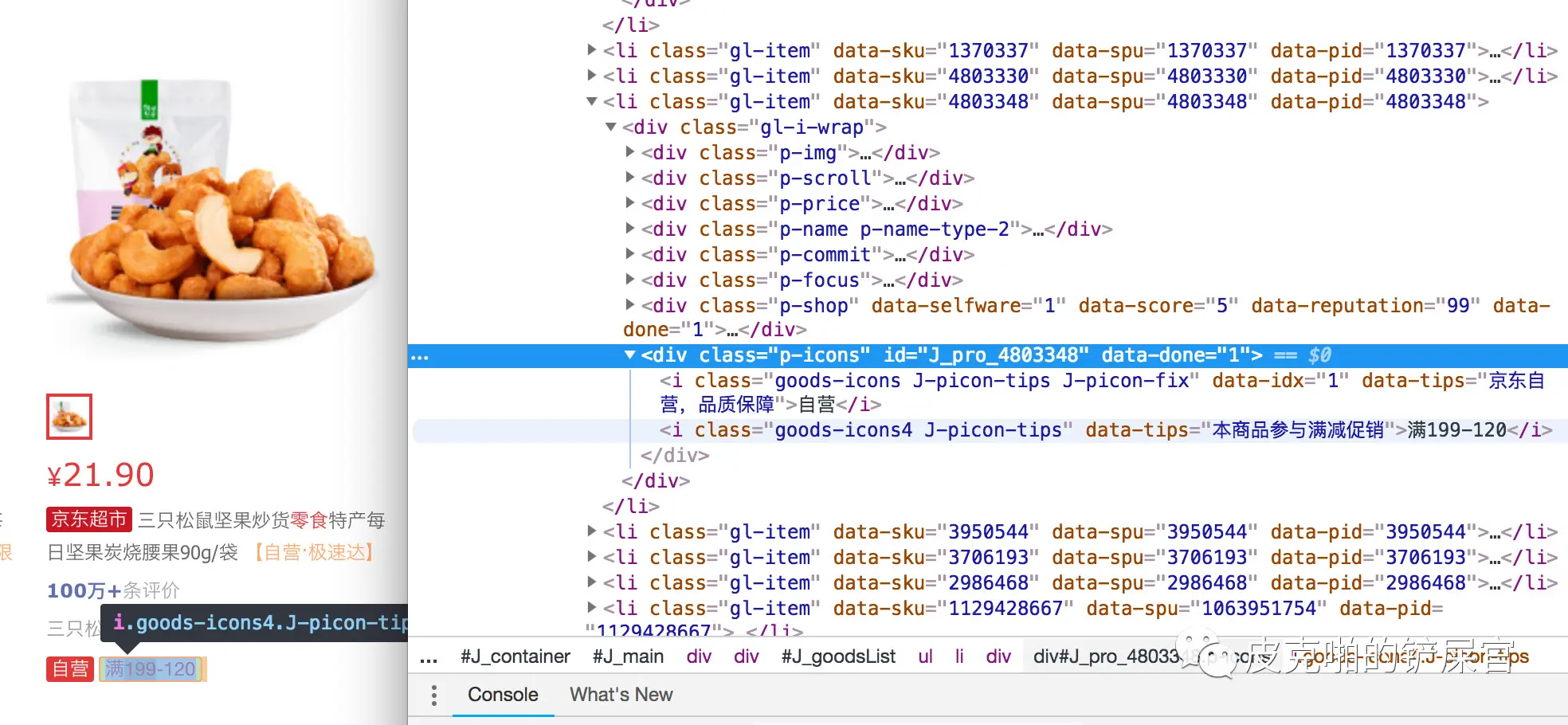
Task: Collapse the gl-i-wrap div node
Action: (611, 127)
